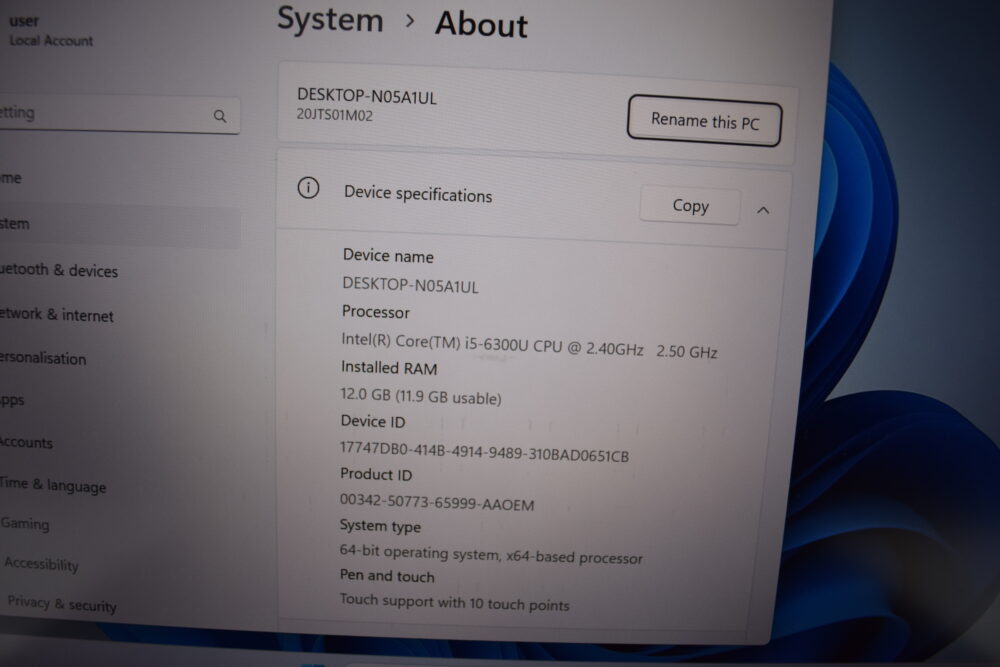Select the 12.0 GB installed RAM value
1000x667 pixels.
click(x=421, y=396)
